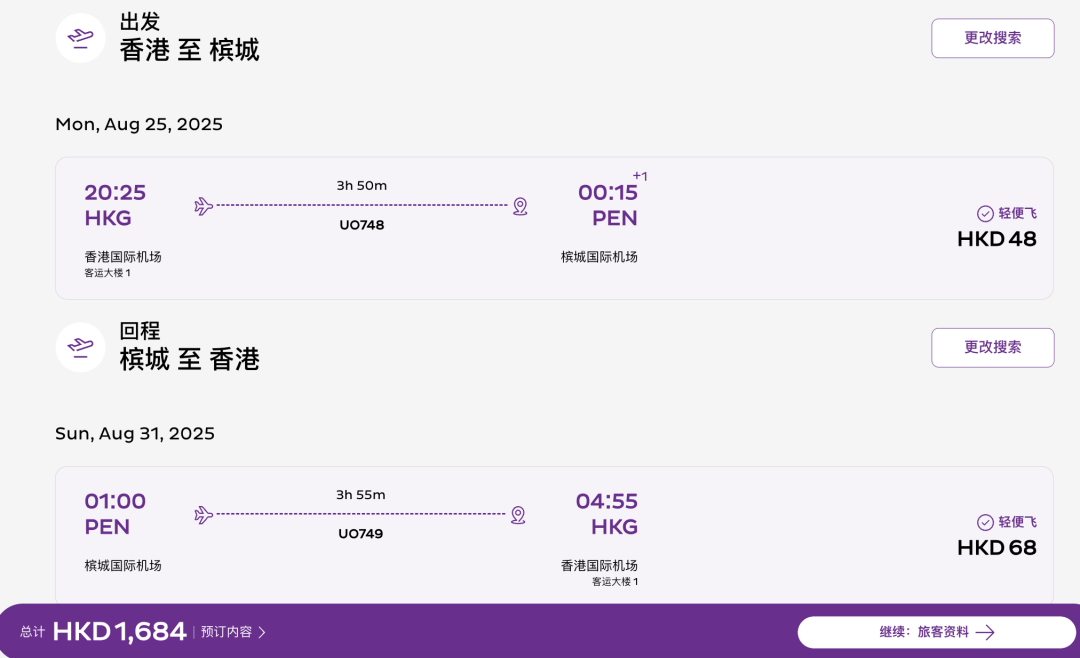1080x658 pixels.
Task: Click the plane icon on flight UO748 route
Action: coord(203,206)
